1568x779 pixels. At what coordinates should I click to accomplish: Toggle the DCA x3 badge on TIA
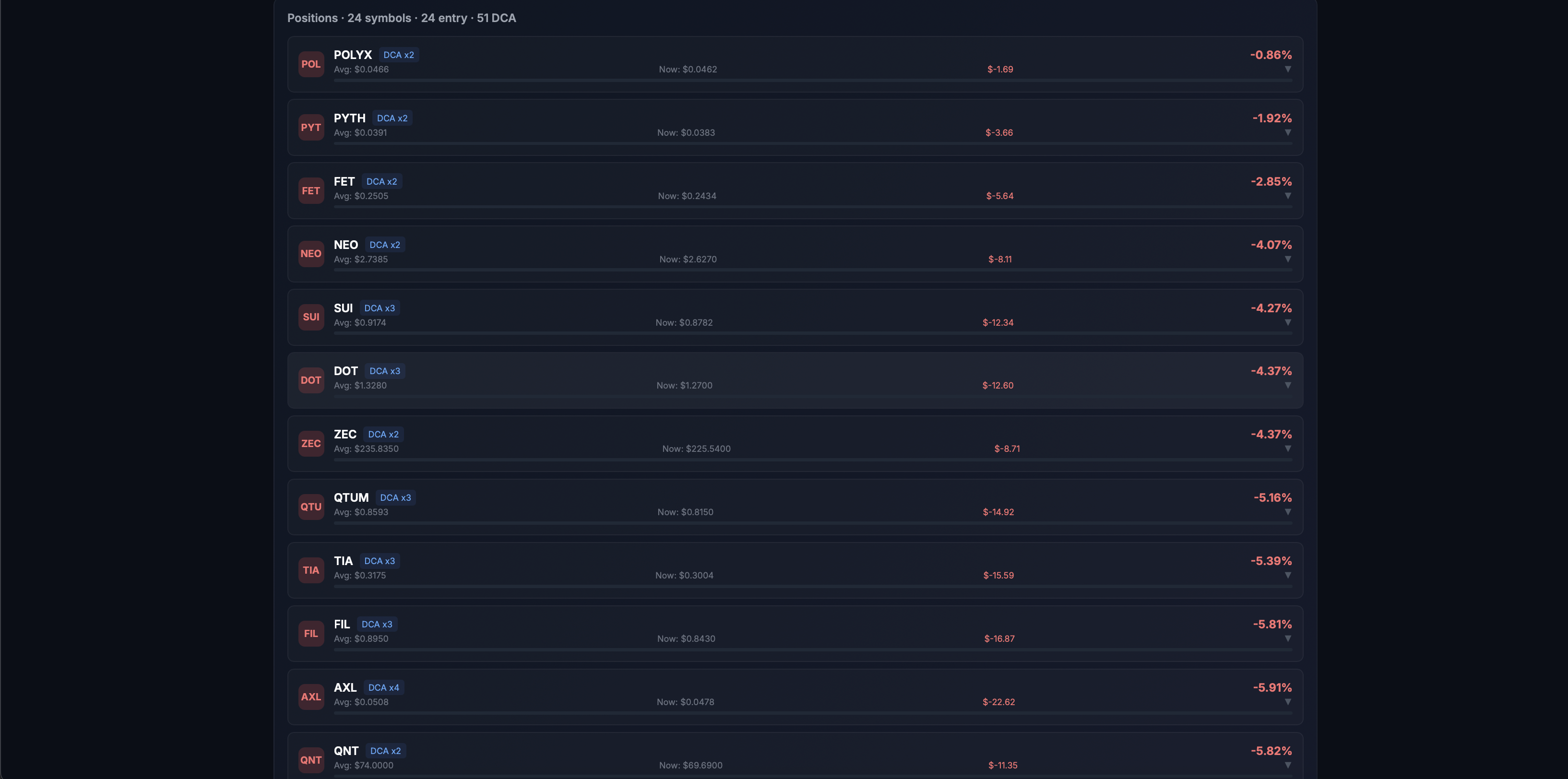click(x=379, y=561)
